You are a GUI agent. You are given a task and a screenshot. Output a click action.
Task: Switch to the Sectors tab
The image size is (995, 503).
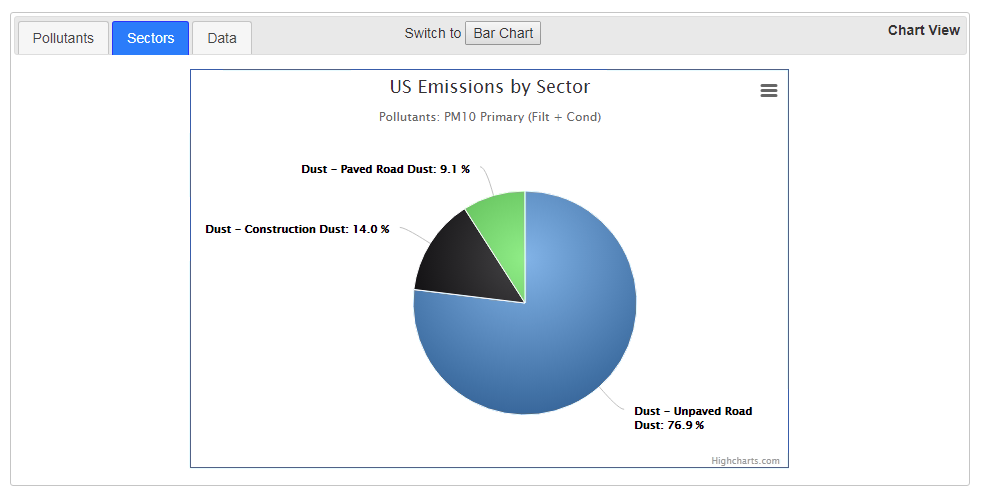tap(150, 38)
